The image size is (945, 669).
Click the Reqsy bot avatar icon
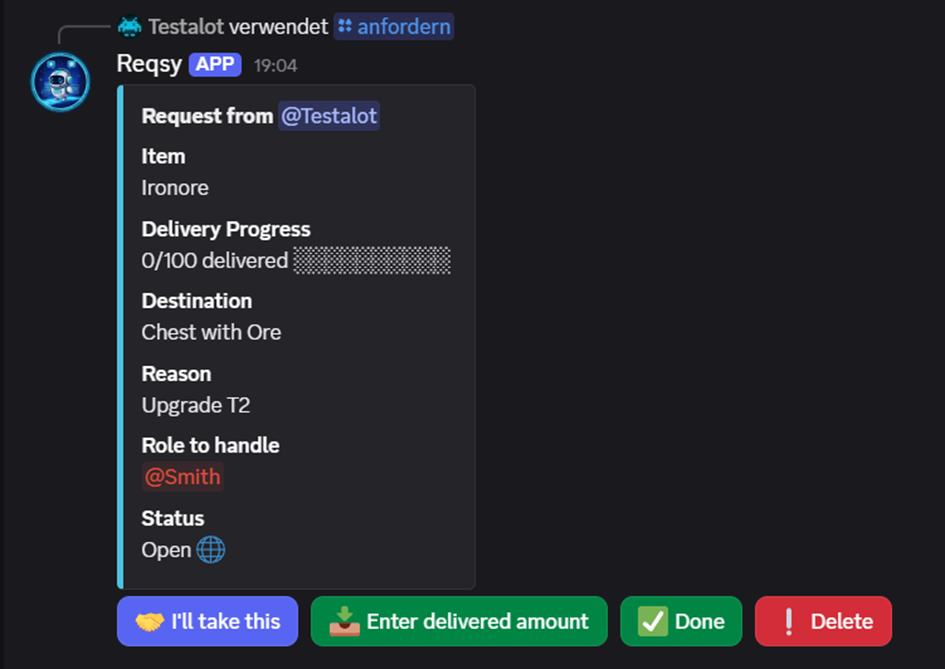(x=60, y=81)
